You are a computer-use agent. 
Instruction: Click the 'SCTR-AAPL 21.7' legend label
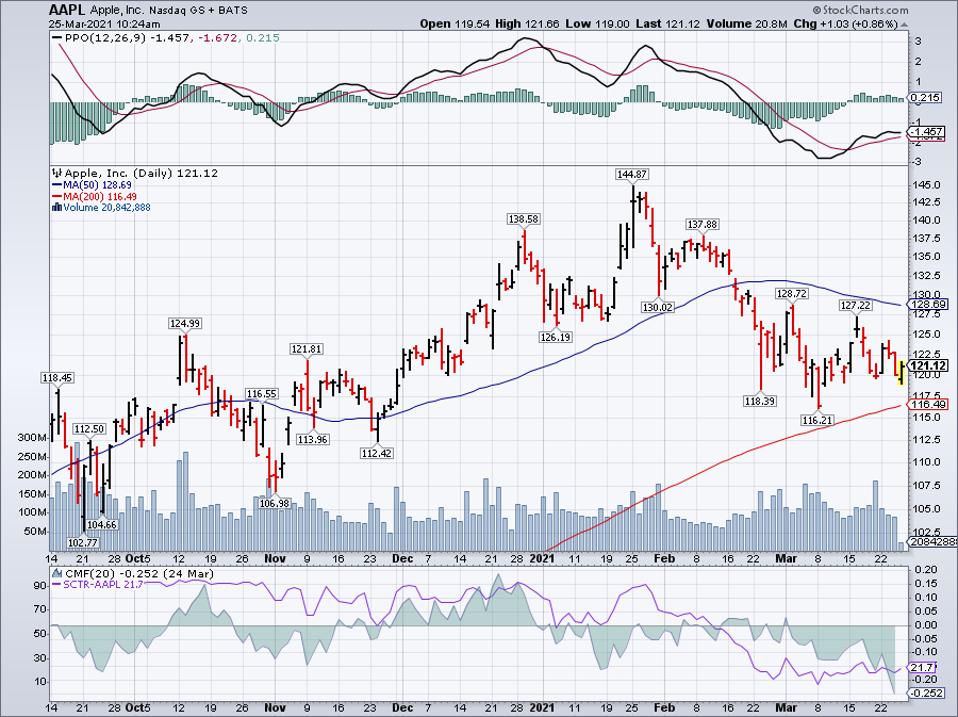coord(104,585)
